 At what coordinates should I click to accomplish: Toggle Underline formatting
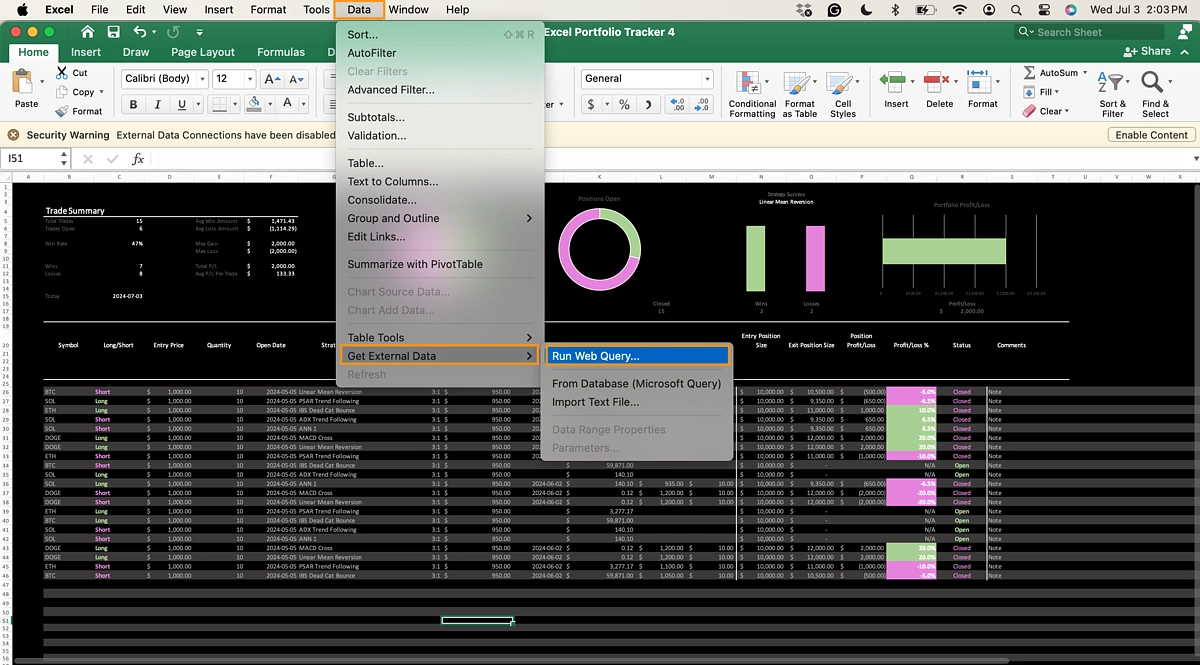tap(182, 104)
